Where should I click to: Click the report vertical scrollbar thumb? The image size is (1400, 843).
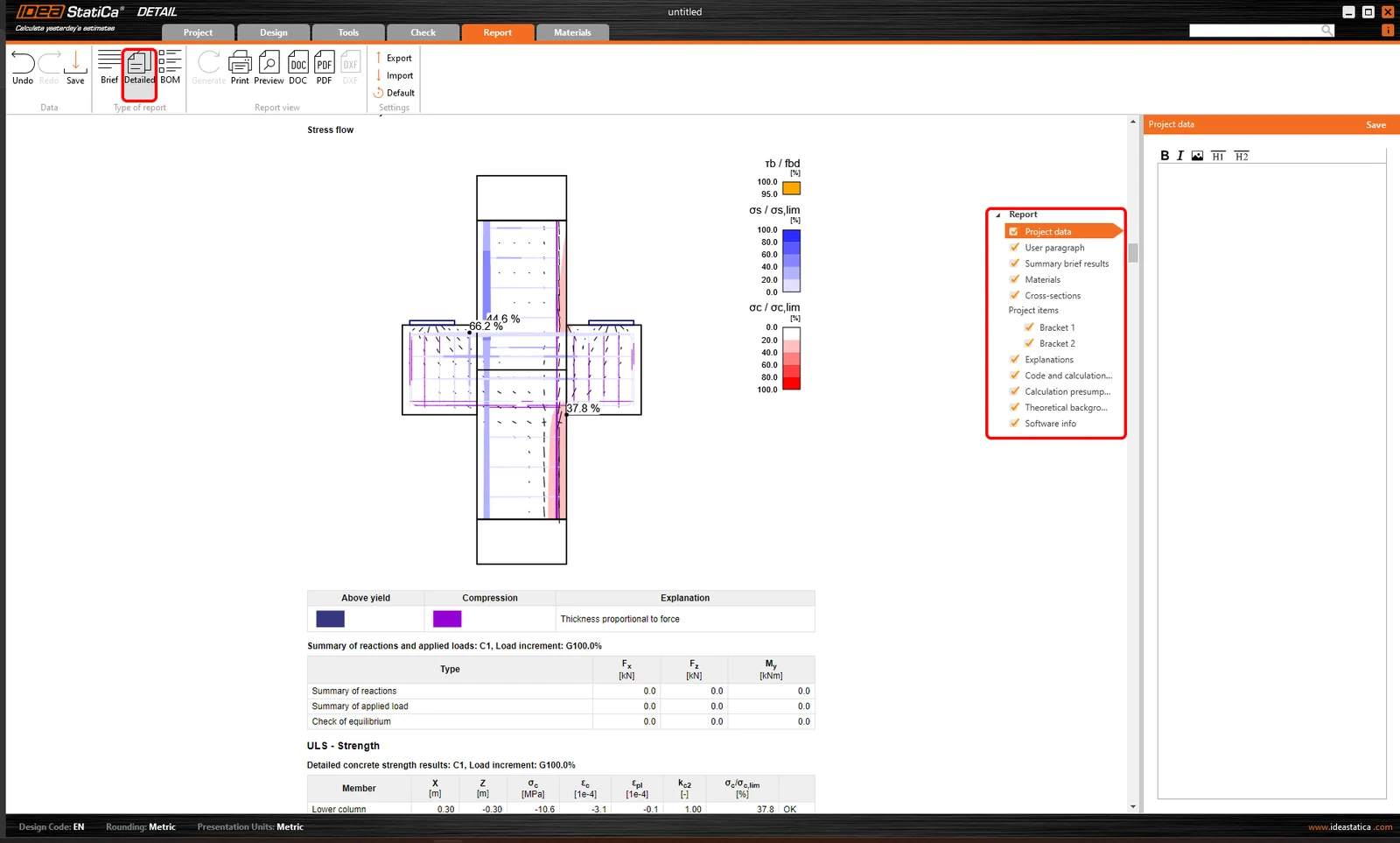[x=1133, y=253]
